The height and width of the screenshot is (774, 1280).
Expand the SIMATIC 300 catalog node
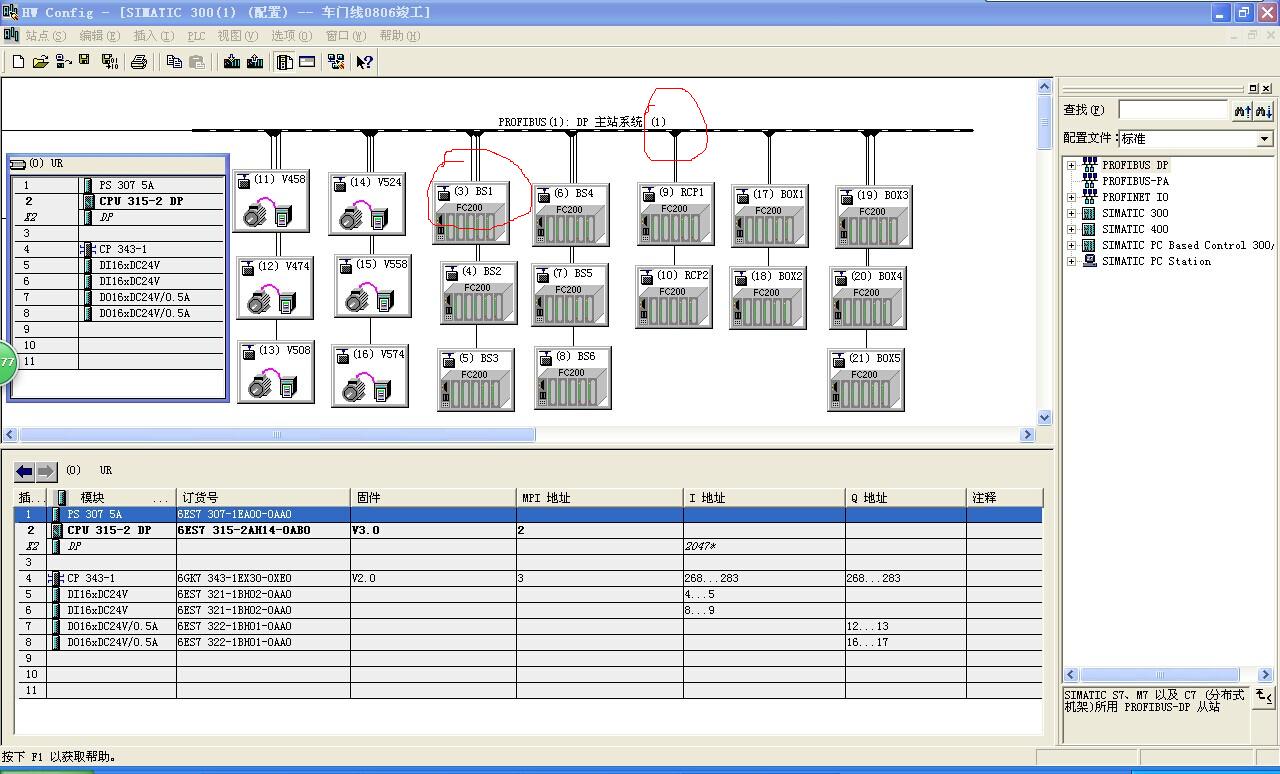pos(1072,213)
